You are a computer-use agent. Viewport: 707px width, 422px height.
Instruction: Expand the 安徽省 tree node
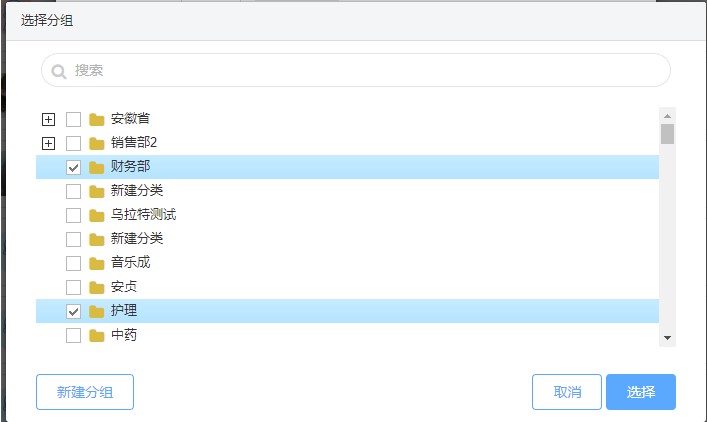coord(48,119)
